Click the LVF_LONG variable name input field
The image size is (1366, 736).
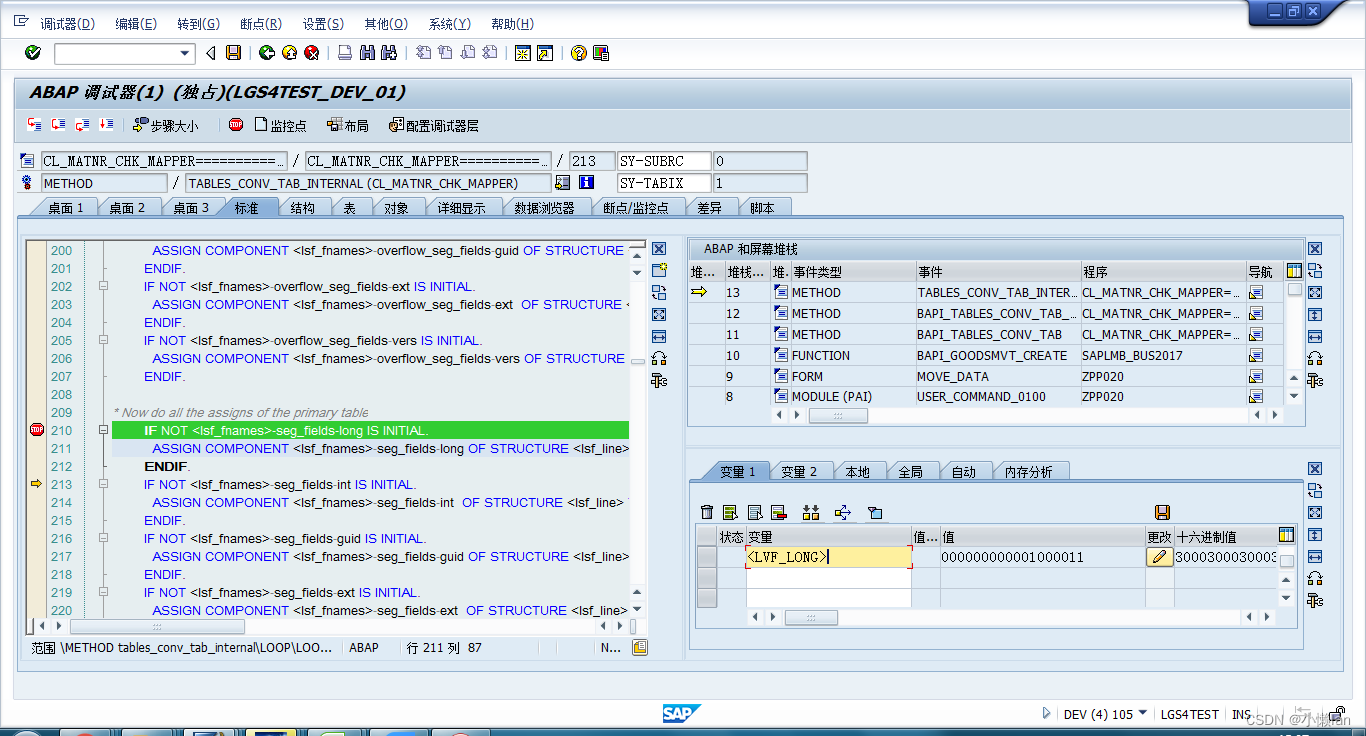(x=829, y=557)
